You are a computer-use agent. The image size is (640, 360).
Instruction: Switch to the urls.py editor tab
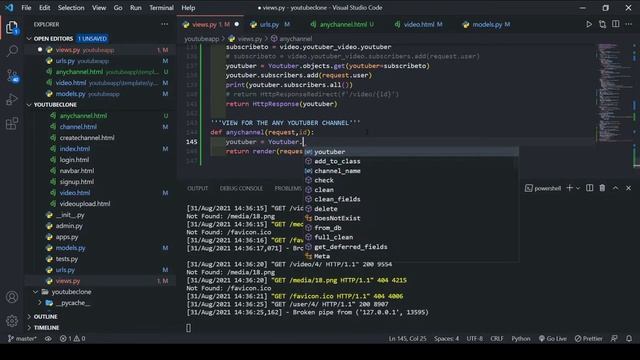[269, 24]
